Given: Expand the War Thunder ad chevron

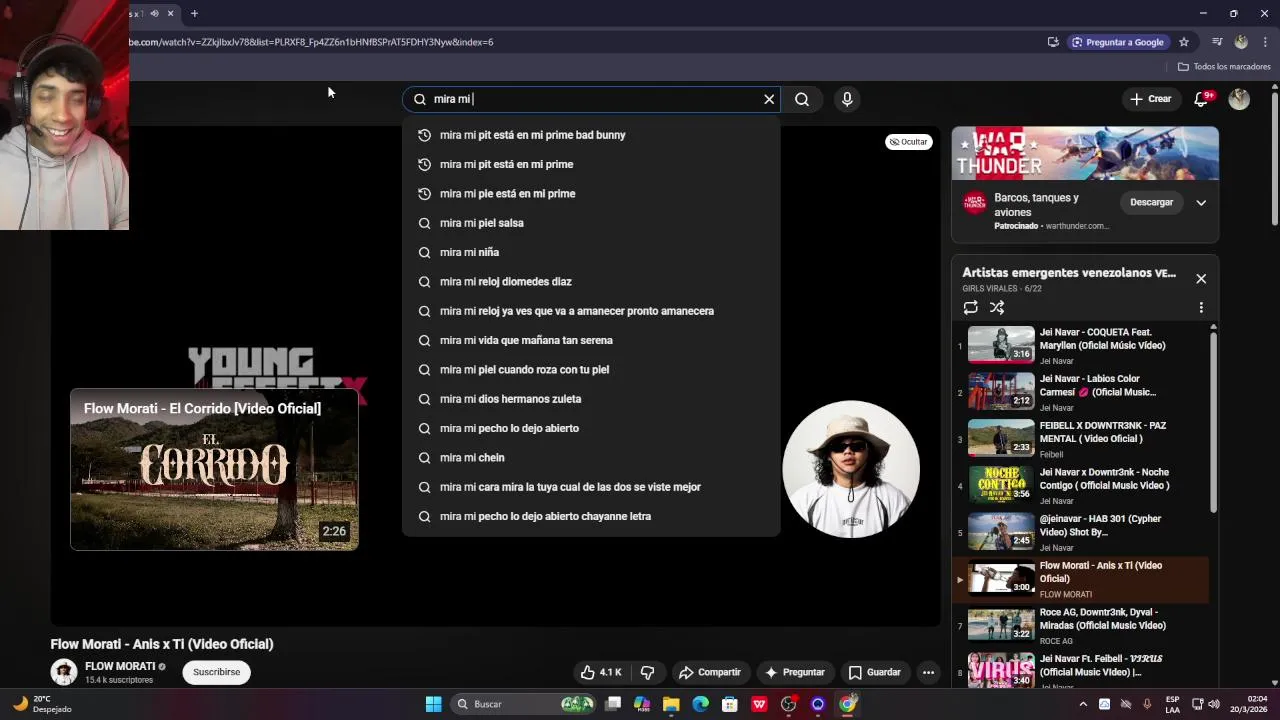Looking at the screenshot, I should (x=1201, y=202).
